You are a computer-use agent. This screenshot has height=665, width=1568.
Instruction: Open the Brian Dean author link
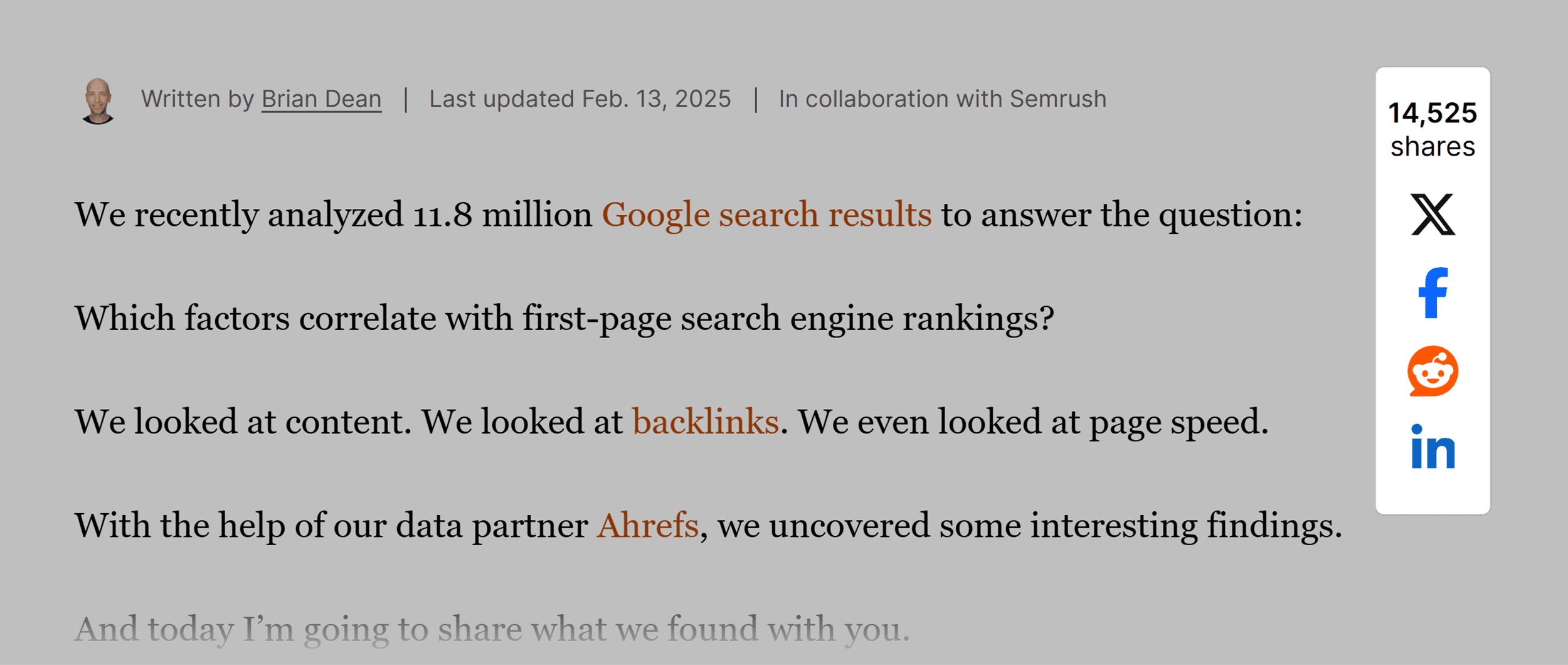(x=321, y=99)
